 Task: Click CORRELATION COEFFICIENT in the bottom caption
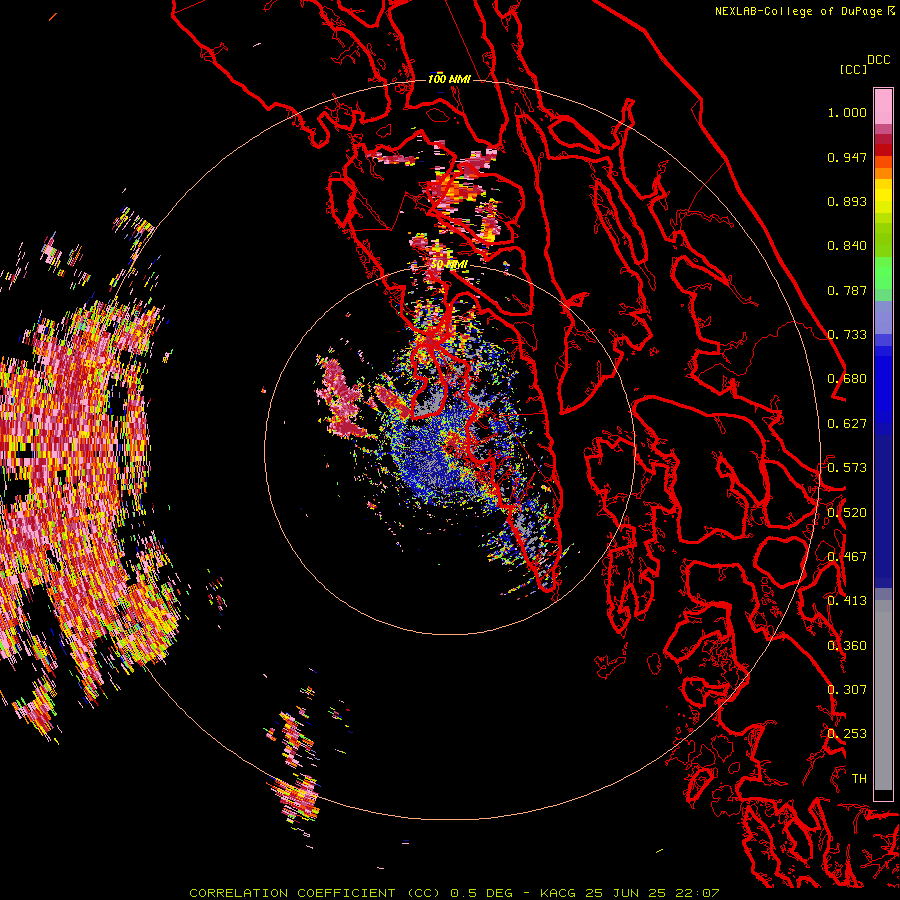pyautogui.click(x=292, y=893)
